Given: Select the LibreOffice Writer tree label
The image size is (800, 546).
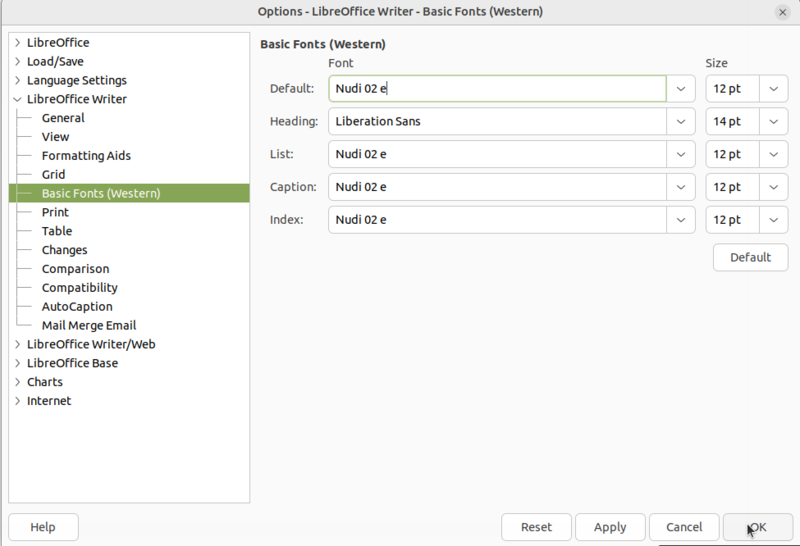Looking at the screenshot, I should (77, 100).
